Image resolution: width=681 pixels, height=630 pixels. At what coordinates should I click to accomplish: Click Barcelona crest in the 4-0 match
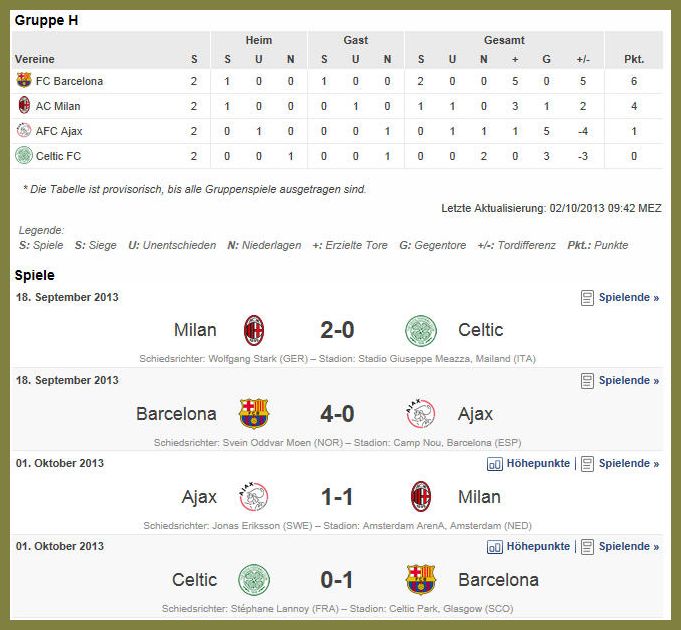(x=254, y=414)
